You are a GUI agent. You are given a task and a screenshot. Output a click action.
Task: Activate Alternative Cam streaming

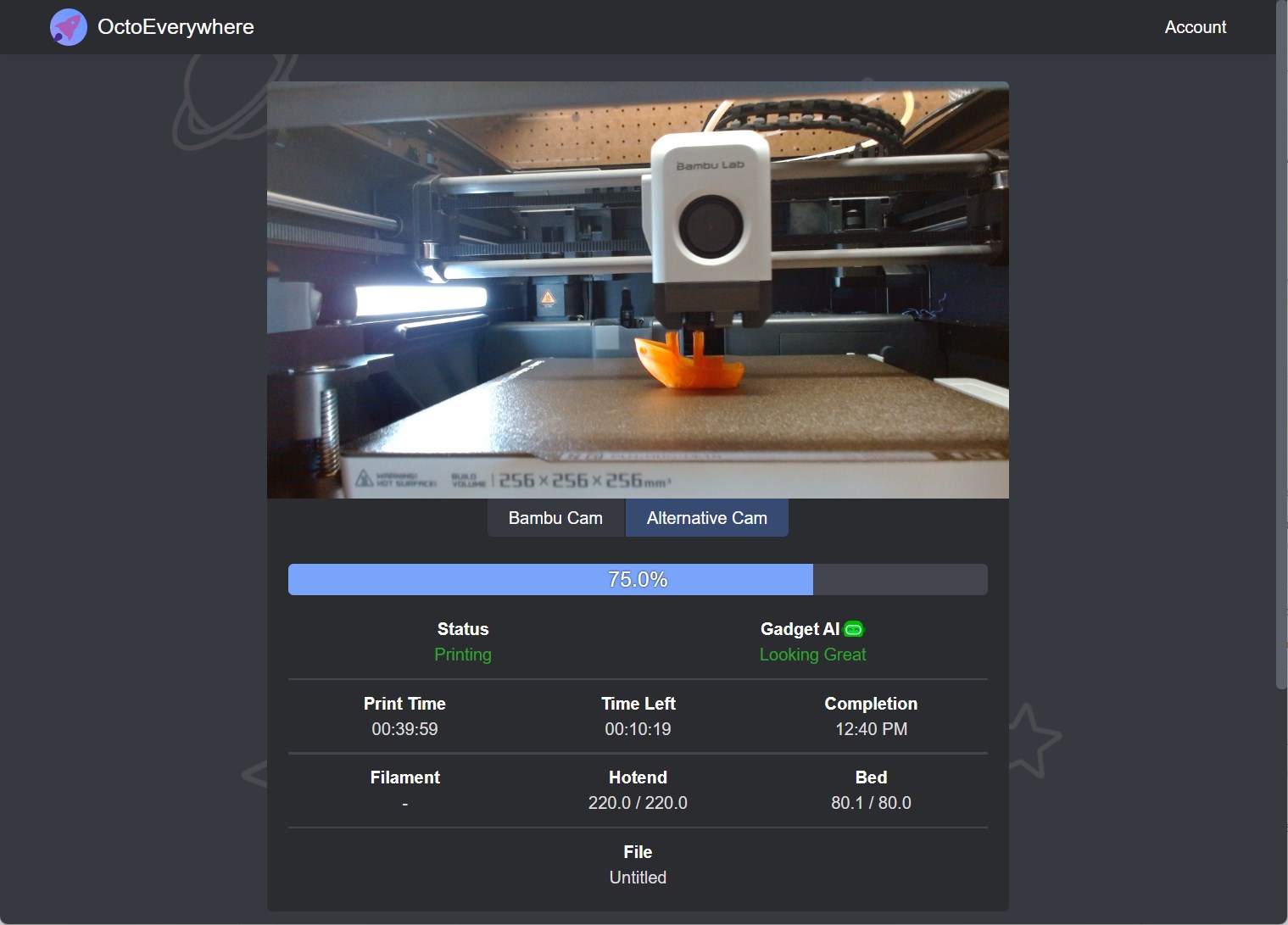point(706,517)
